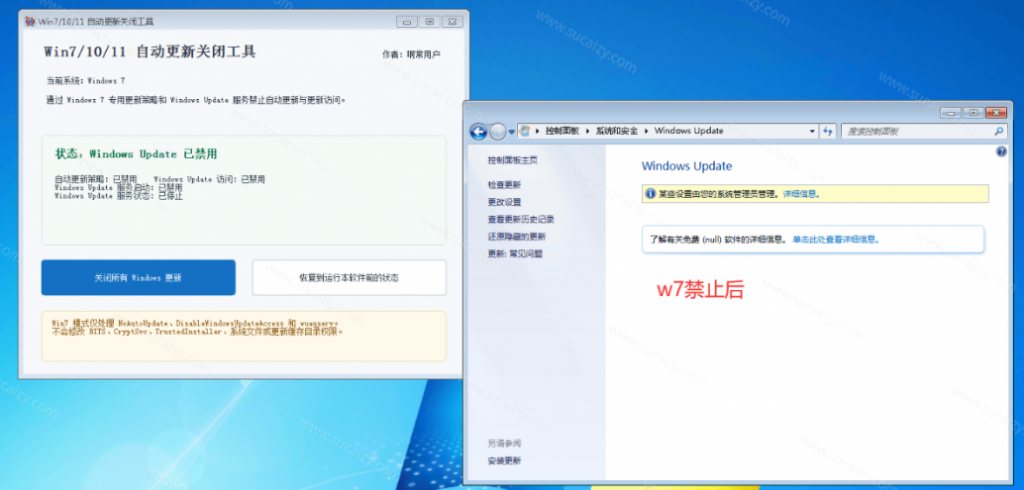Click the 当前系统: Windows 7 text
Image resolution: width=1024 pixels, height=490 pixels.
(85, 80)
